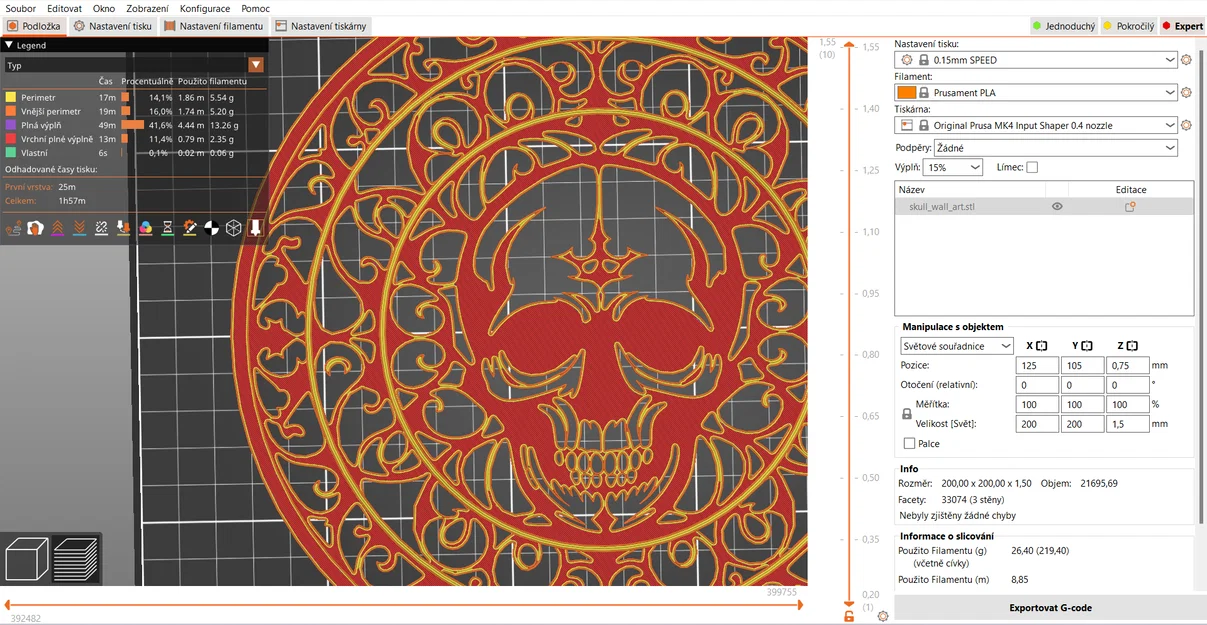Hide the skull_wall_art.stl model via its eye icon
Image resolution: width=1207 pixels, height=625 pixels.
tap(1057, 206)
